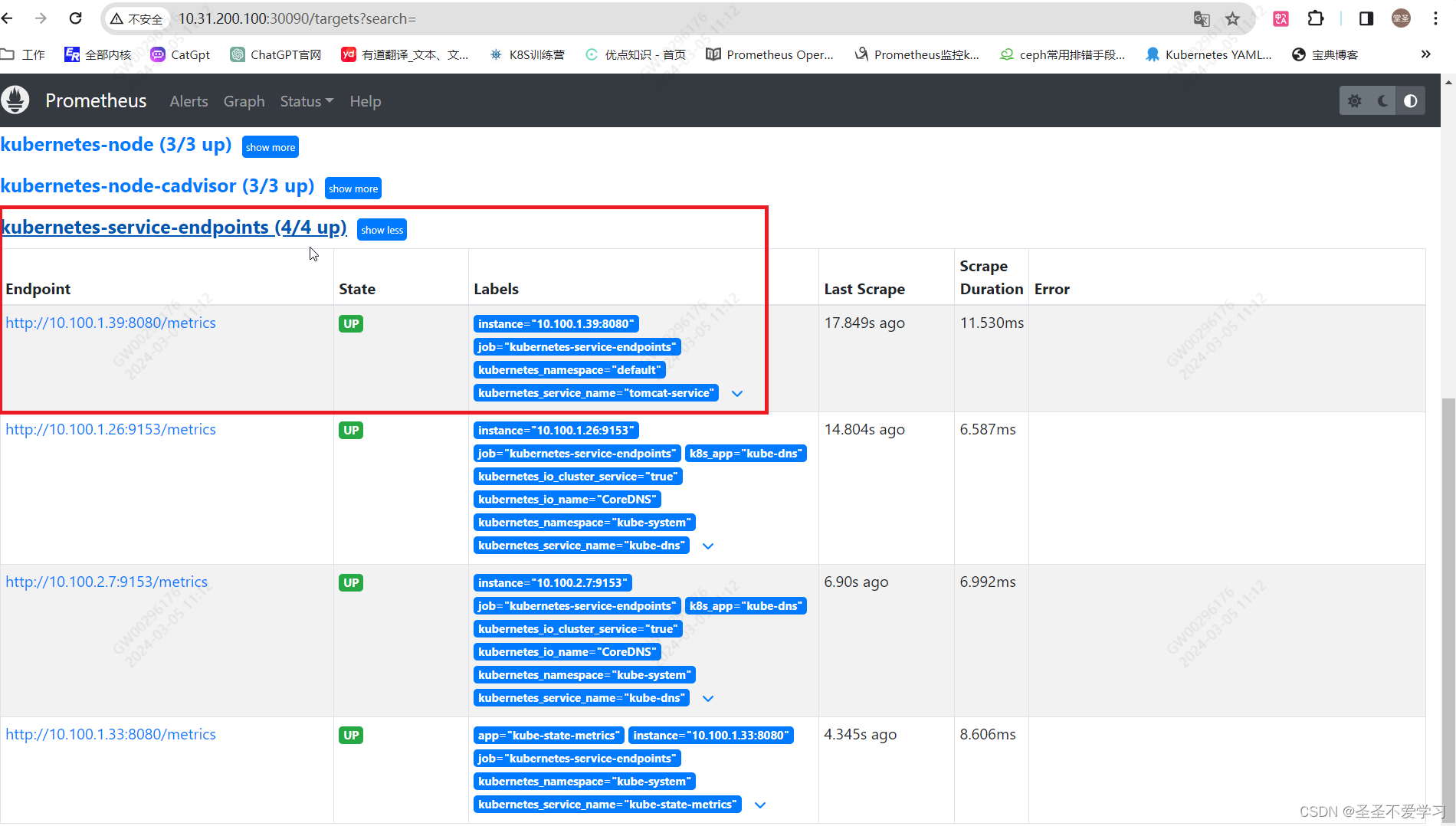Viewport: 1456px width, 826px height.
Task: Click the browser forward arrow
Action: tap(41, 18)
